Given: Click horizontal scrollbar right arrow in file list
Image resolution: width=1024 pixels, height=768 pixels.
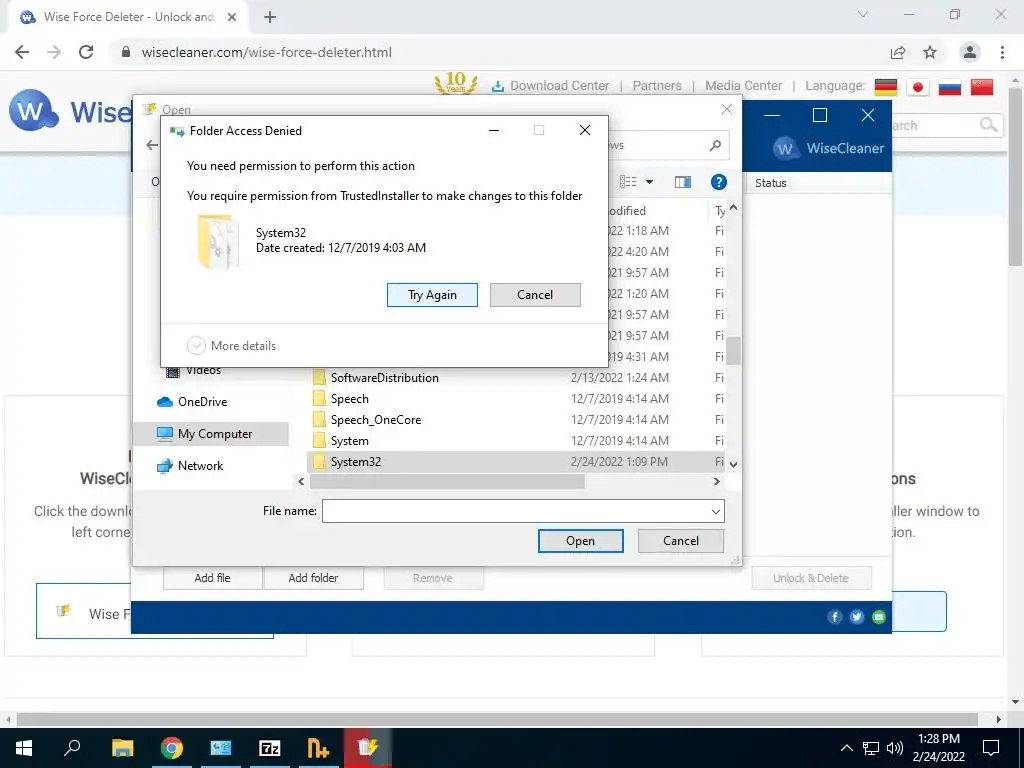Looking at the screenshot, I should click(716, 481).
